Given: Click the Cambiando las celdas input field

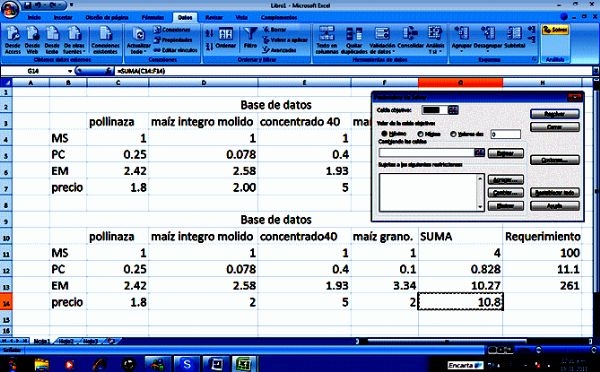Looking at the screenshot, I should point(427,153).
